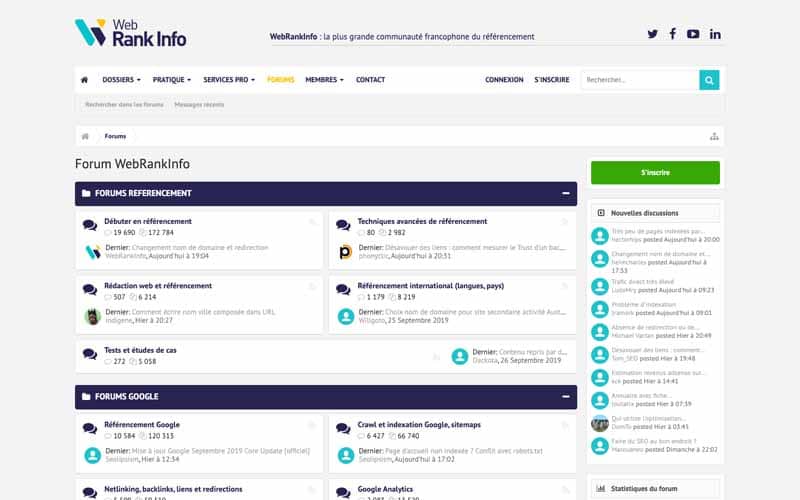
Task: Select the FORUMS menu item
Action: pos(281,80)
